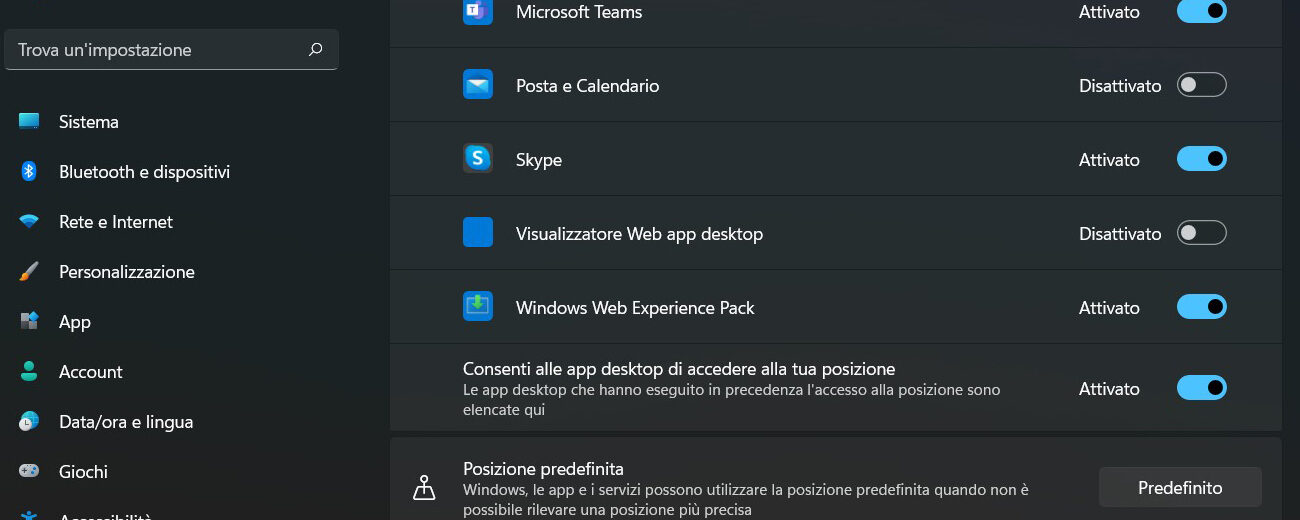Click the Posta e Calendario mail icon
Screen dimensions: 1300x520
click(478, 85)
